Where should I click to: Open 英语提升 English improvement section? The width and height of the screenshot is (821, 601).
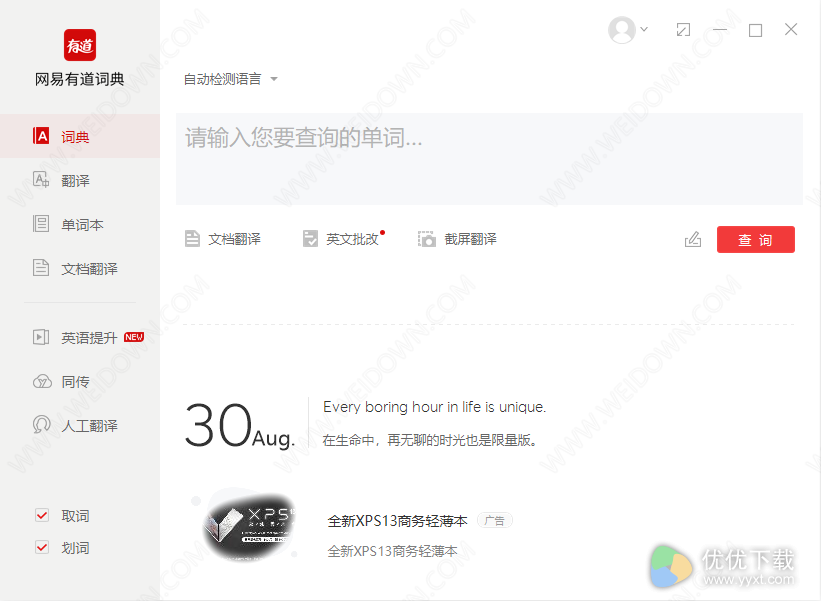80,338
